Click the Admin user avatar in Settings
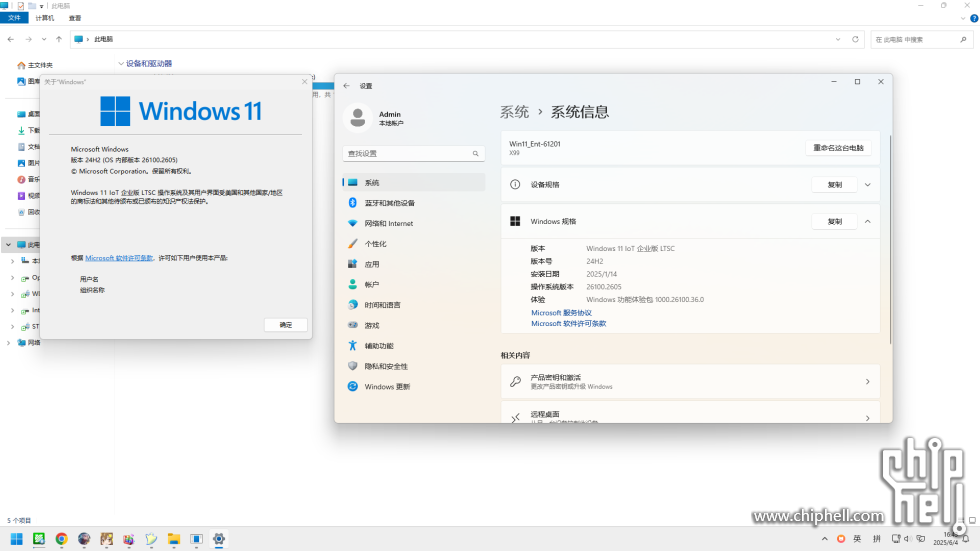Viewport: 980px width, 551px height. click(x=358, y=117)
